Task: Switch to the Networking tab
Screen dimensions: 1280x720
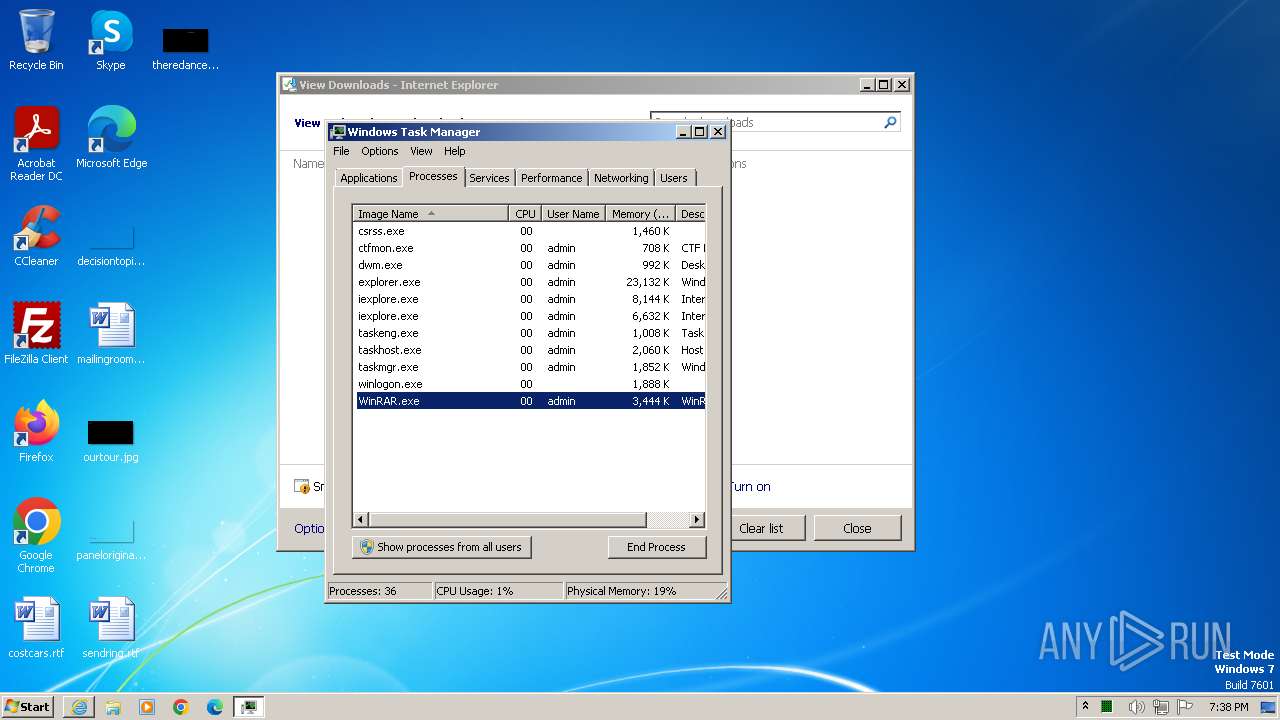Action: pos(621,178)
